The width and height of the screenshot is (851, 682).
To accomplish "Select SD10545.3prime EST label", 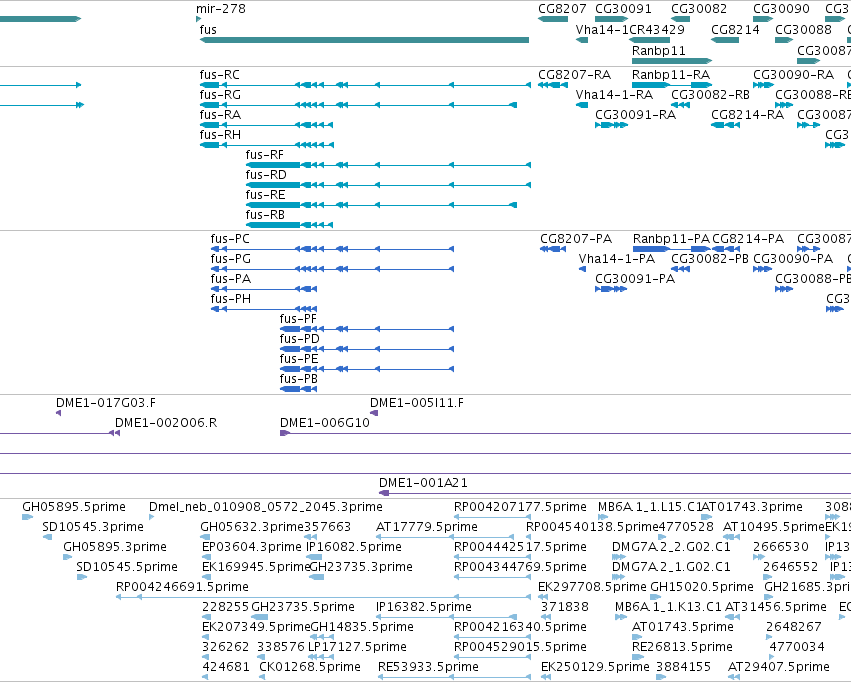I will pyautogui.click(x=93, y=527).
